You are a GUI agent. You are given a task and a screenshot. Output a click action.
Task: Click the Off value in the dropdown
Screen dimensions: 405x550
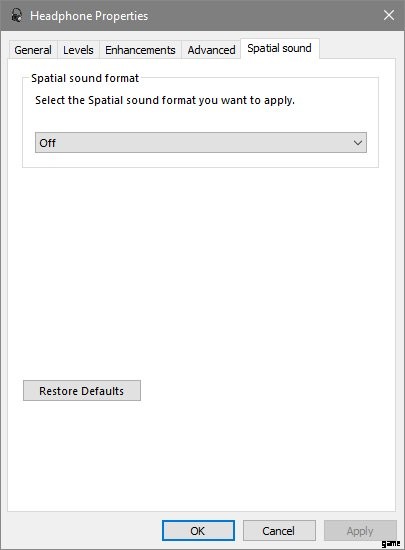point(47,143)
